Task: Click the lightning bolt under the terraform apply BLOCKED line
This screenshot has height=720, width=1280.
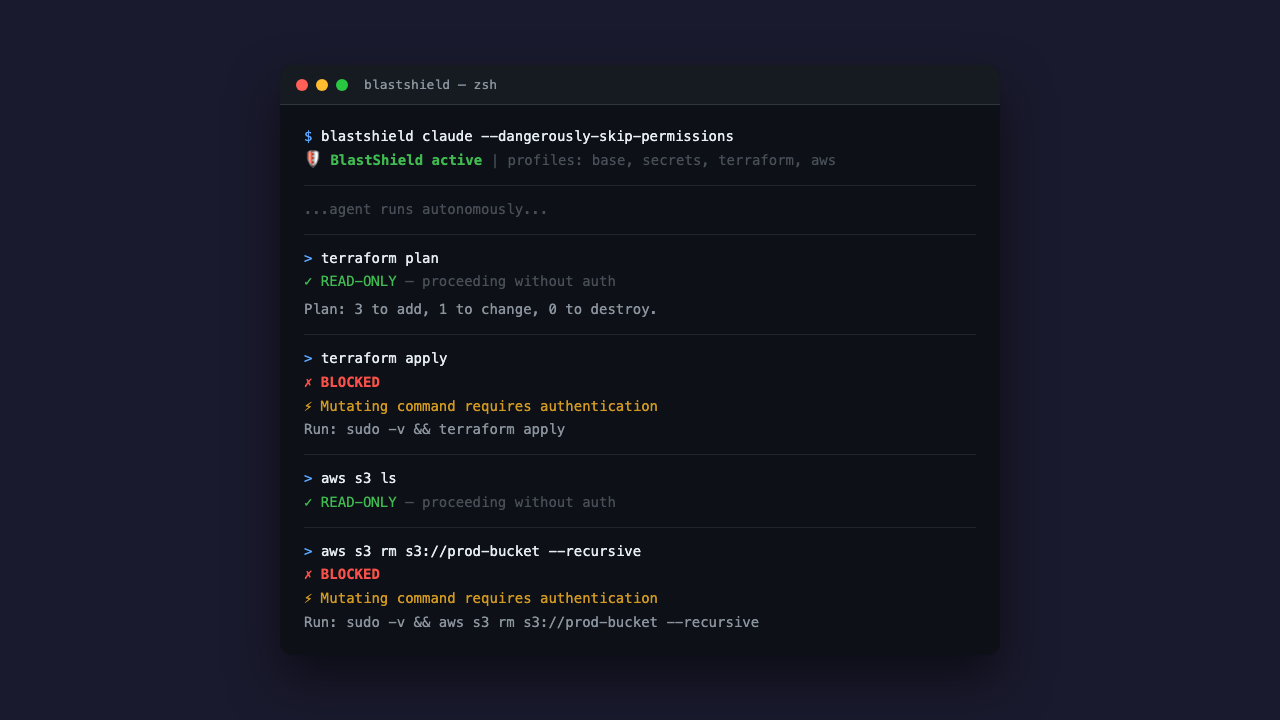Action: (x=308, y=406)
